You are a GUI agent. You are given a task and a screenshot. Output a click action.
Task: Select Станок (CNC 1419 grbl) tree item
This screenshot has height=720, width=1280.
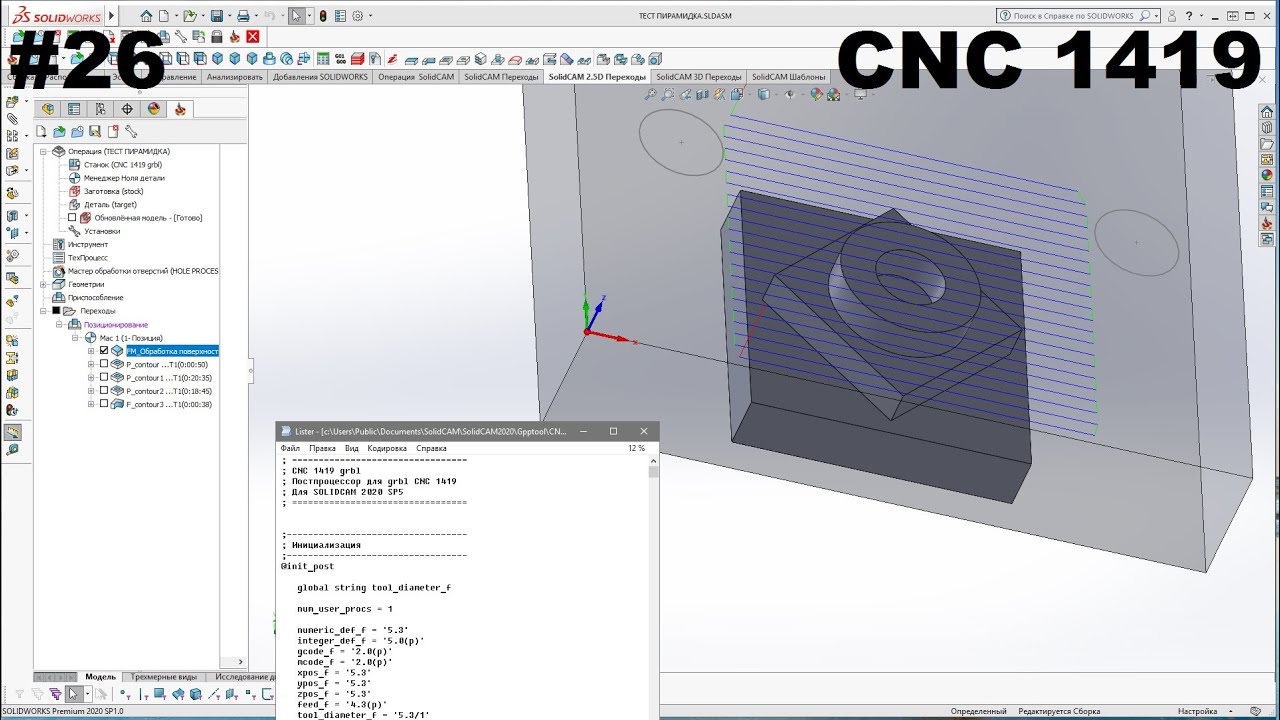(122, 164)
